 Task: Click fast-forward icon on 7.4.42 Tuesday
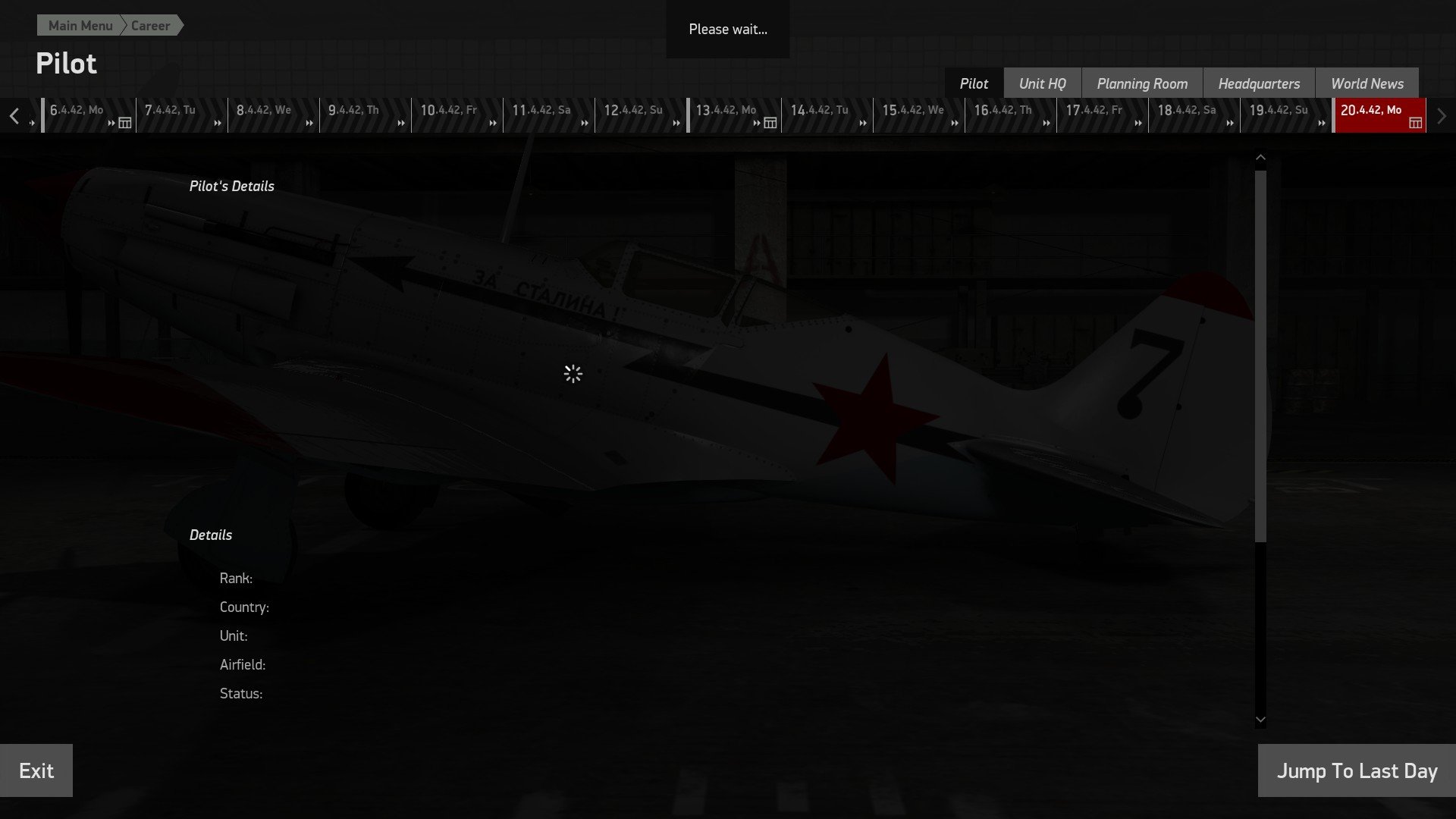[218, 123]
